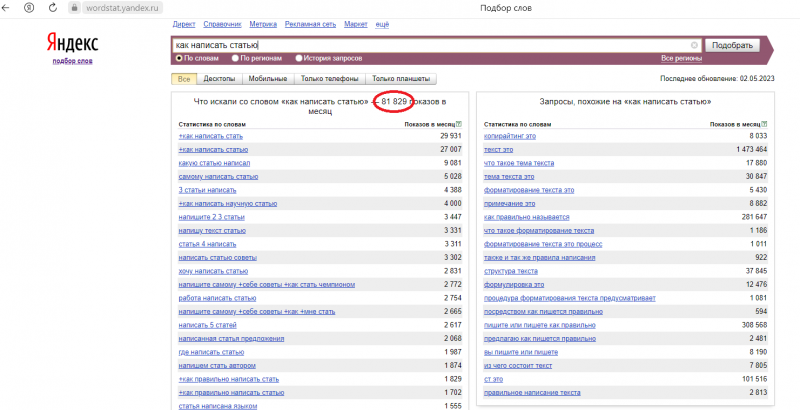Screen dimensions: 800x410
Task: Open similar query из чего состоит текст
Action: pyautogui.click(x=518, y=366)
